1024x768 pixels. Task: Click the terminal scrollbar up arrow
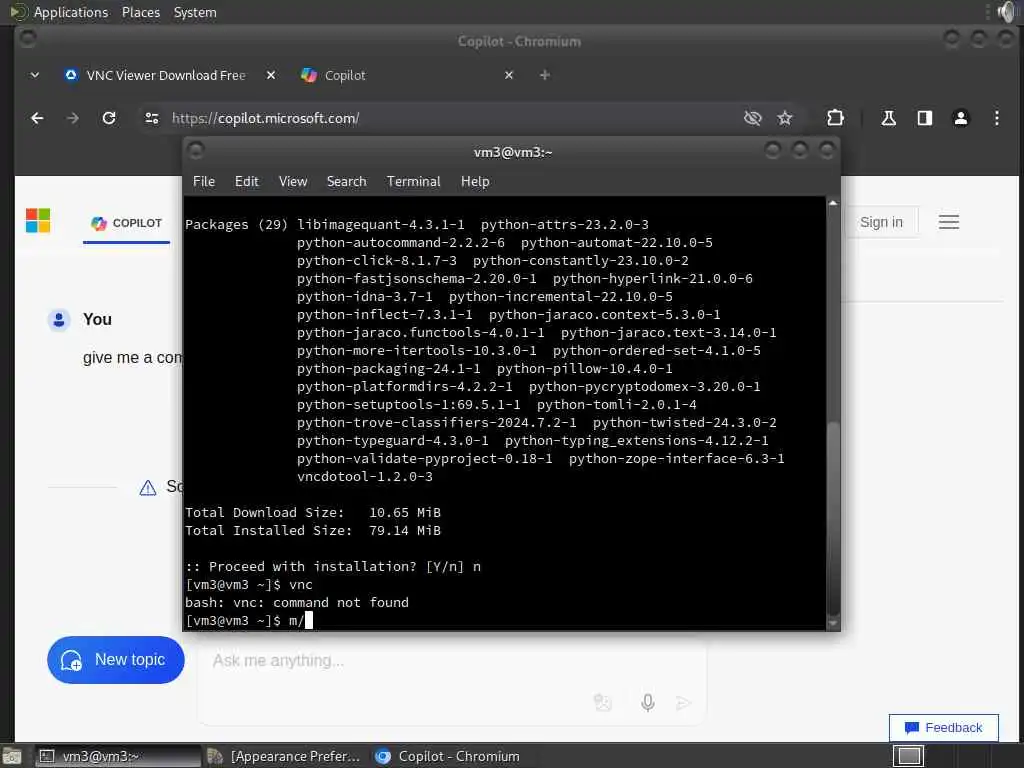833,203
